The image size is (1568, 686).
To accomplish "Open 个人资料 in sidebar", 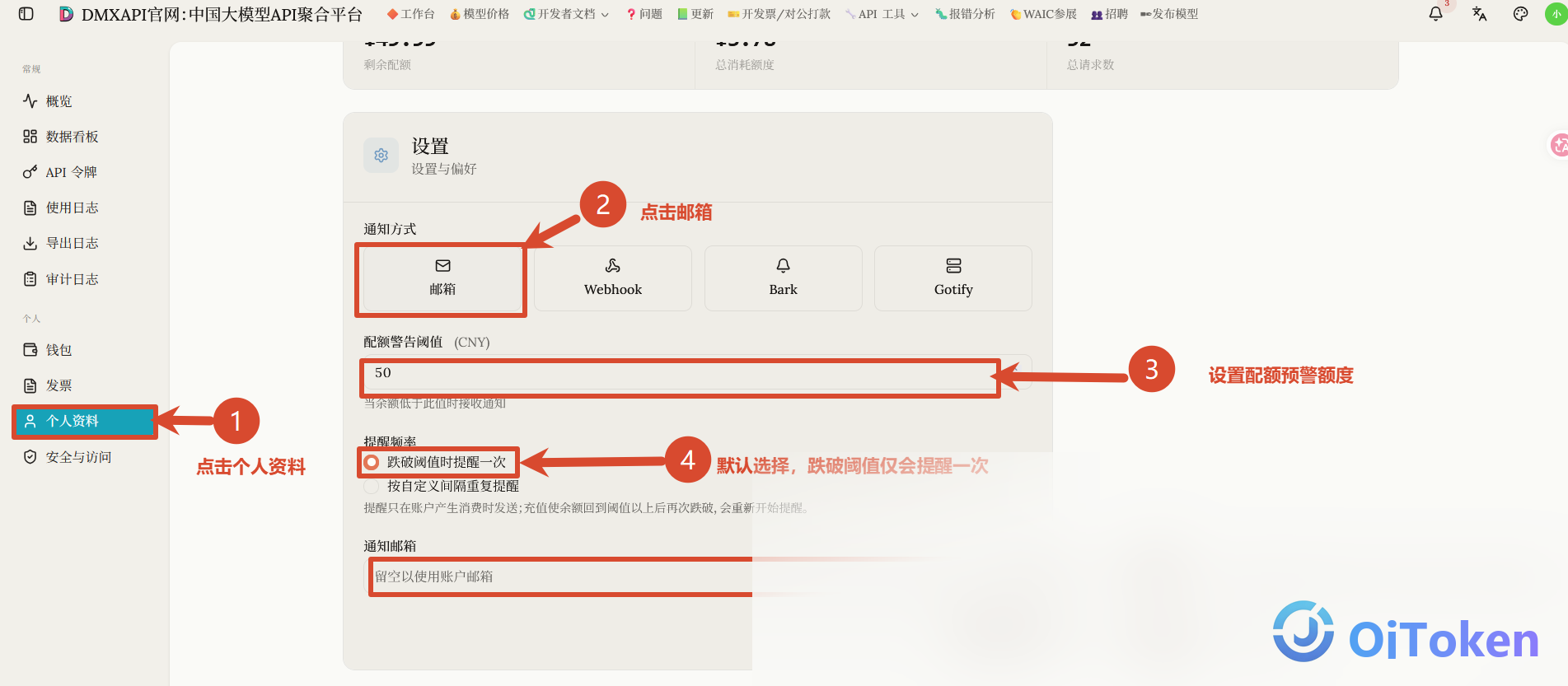I will (x=85, y=421).
